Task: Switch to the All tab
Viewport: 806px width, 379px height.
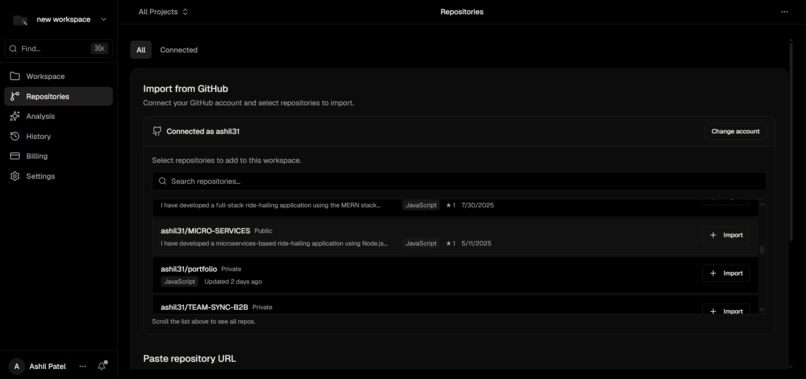Action: point(141,50)
